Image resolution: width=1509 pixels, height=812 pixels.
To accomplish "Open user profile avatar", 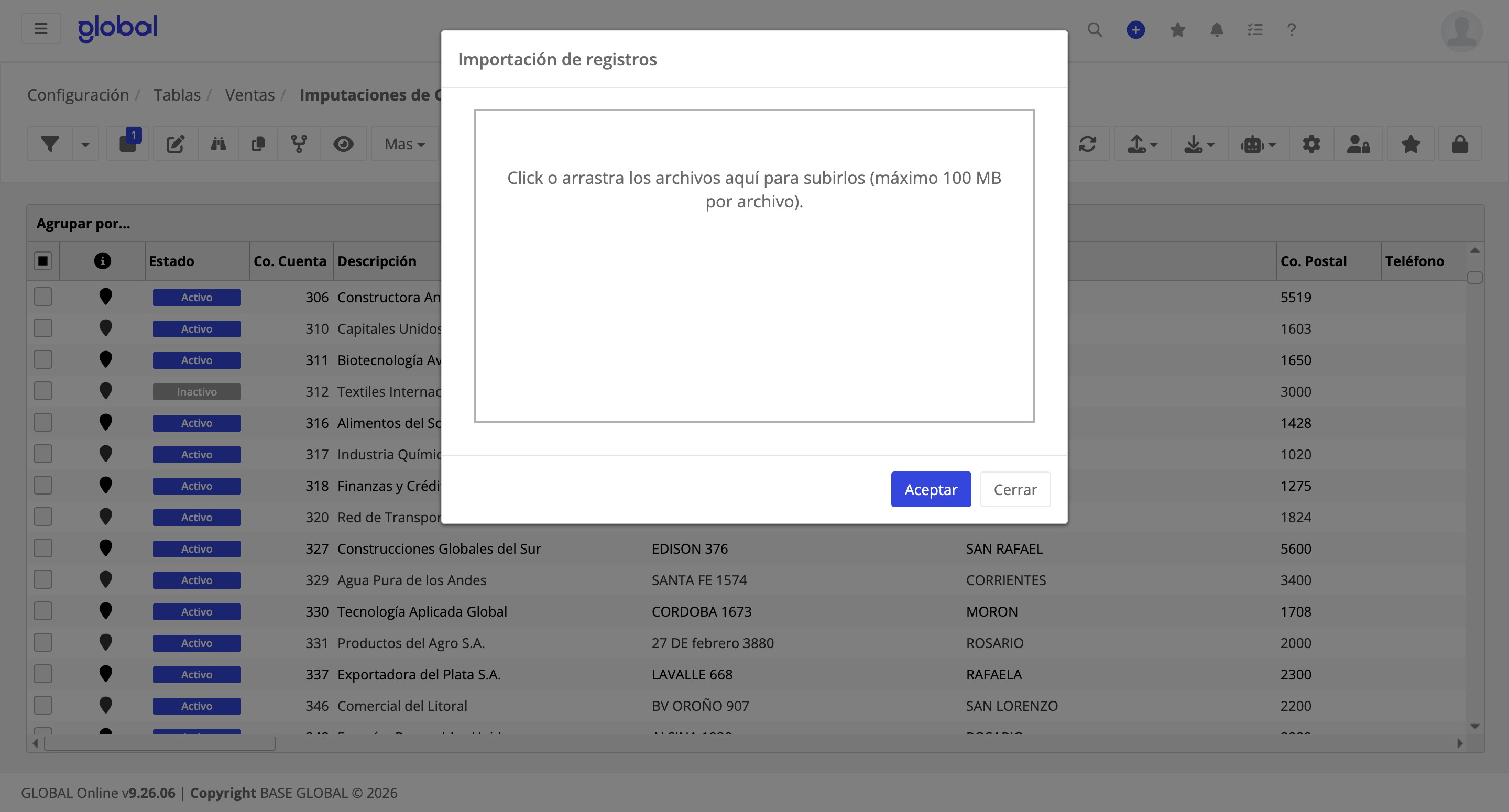I will coord(1461,31).
